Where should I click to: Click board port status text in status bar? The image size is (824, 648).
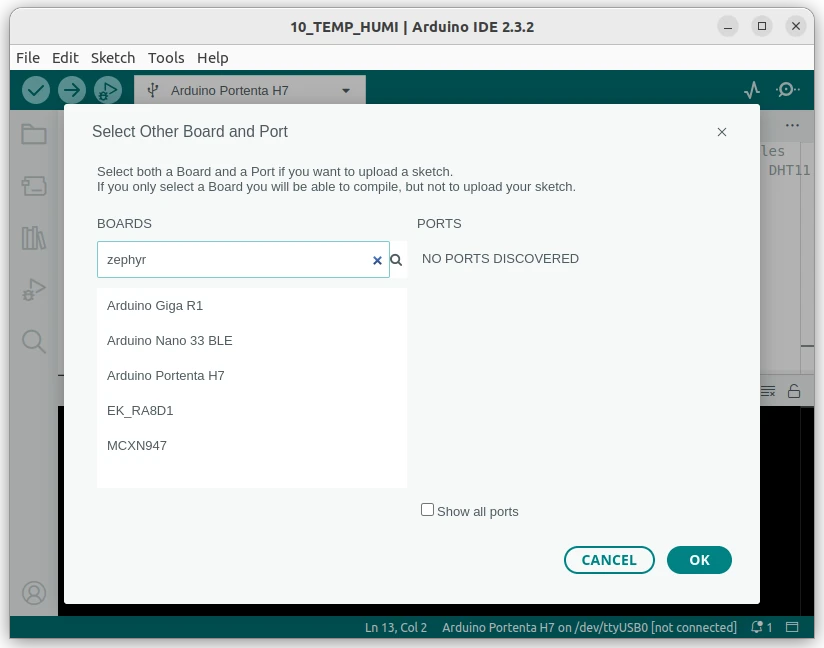click(x=589, y=628)
